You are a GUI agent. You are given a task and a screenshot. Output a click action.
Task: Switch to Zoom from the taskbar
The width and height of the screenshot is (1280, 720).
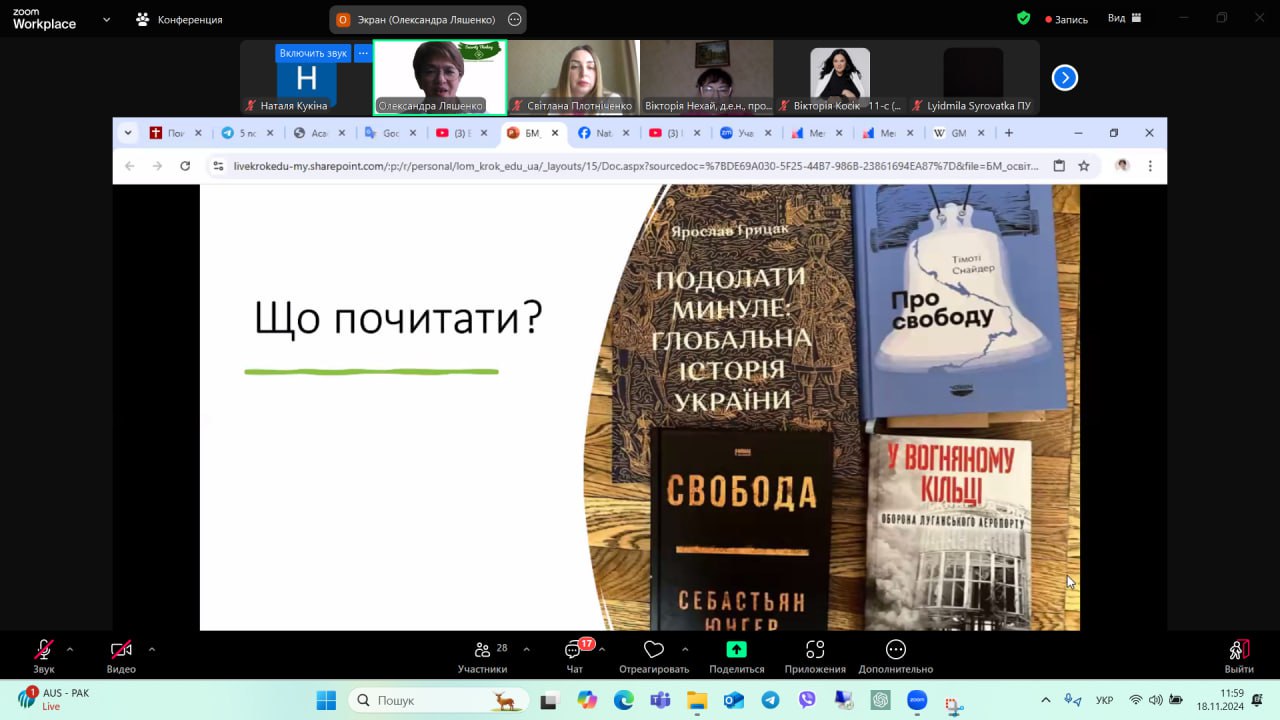[x=917, y=700]
